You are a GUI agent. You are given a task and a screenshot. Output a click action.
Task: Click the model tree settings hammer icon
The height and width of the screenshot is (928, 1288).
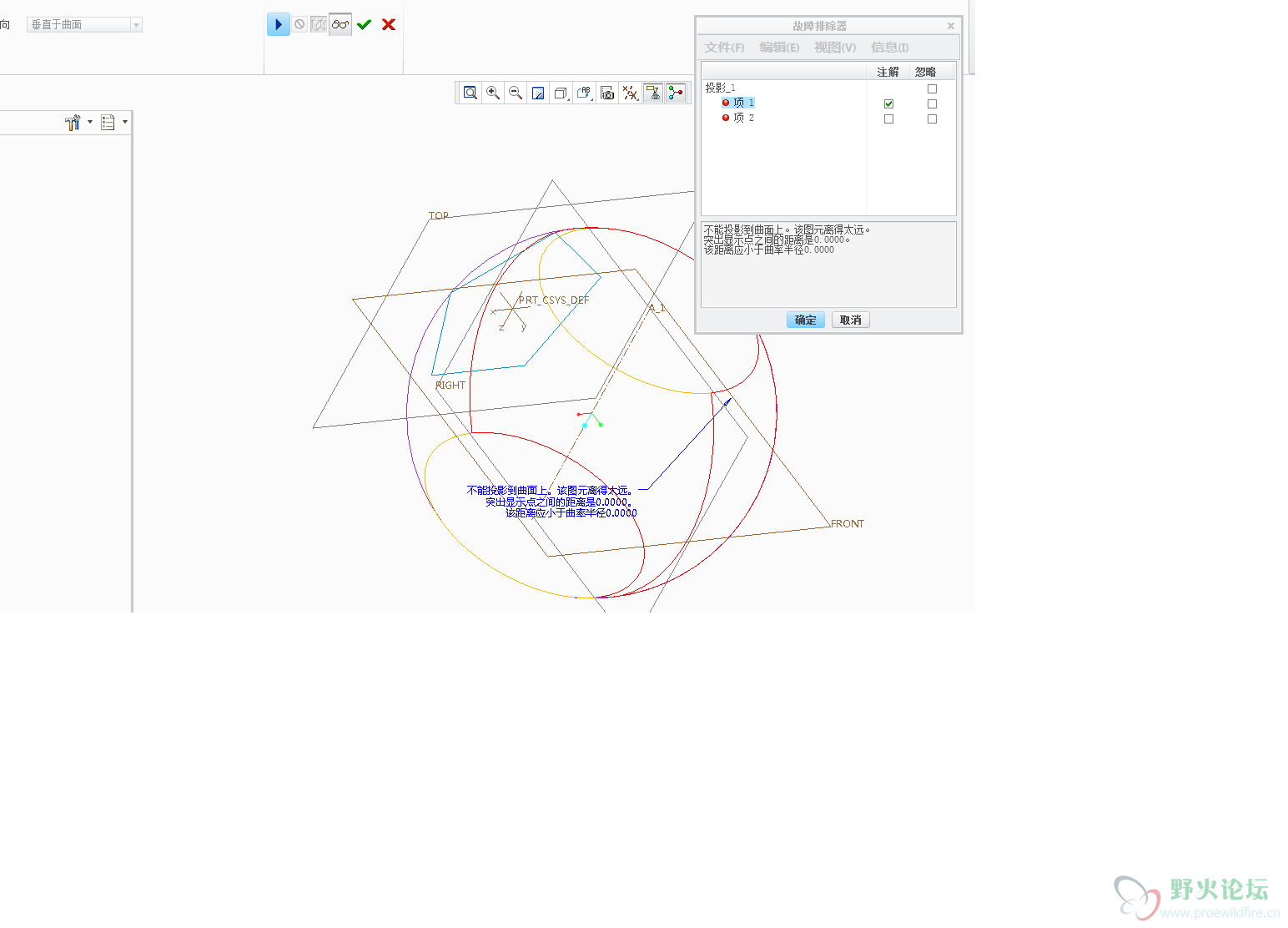[x=73, y=123]
